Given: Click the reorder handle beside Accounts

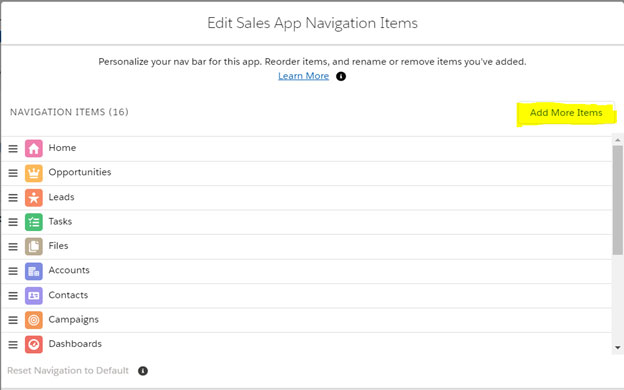Looking at the screenshot, I should 13,271.
